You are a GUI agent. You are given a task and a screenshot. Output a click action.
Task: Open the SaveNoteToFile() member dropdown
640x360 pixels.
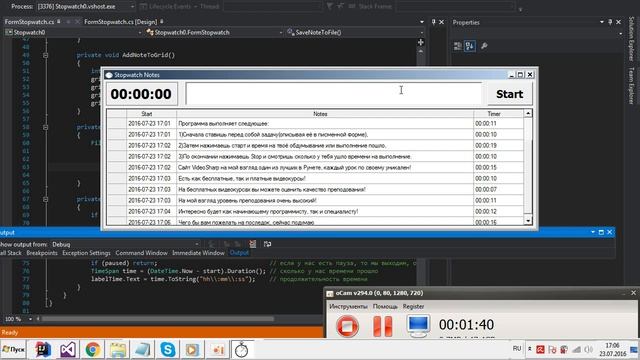tap(422, 32)
